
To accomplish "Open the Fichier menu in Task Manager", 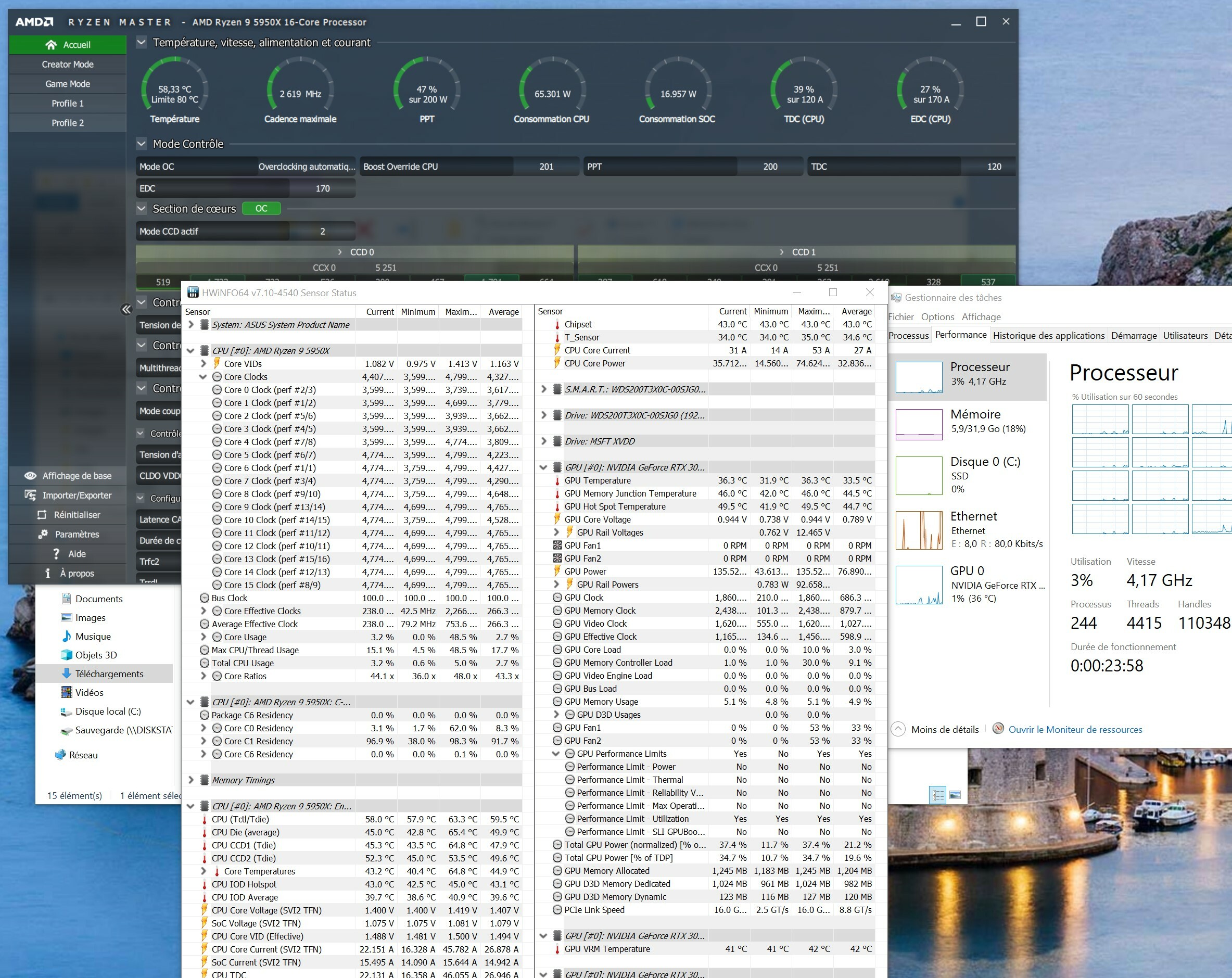I will click(900, 317).
